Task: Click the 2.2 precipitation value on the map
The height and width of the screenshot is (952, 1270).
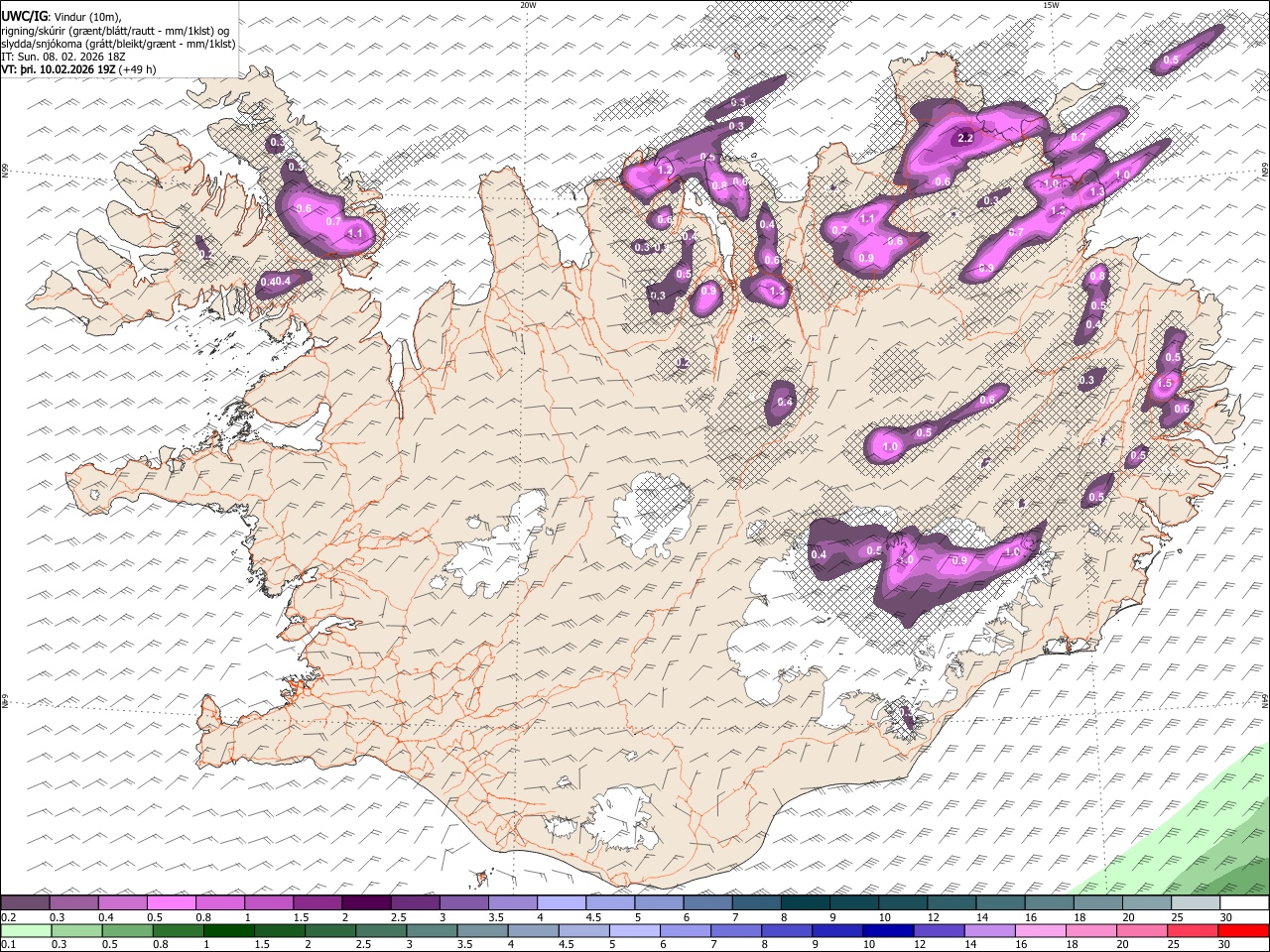Action: tap(965, 139)
